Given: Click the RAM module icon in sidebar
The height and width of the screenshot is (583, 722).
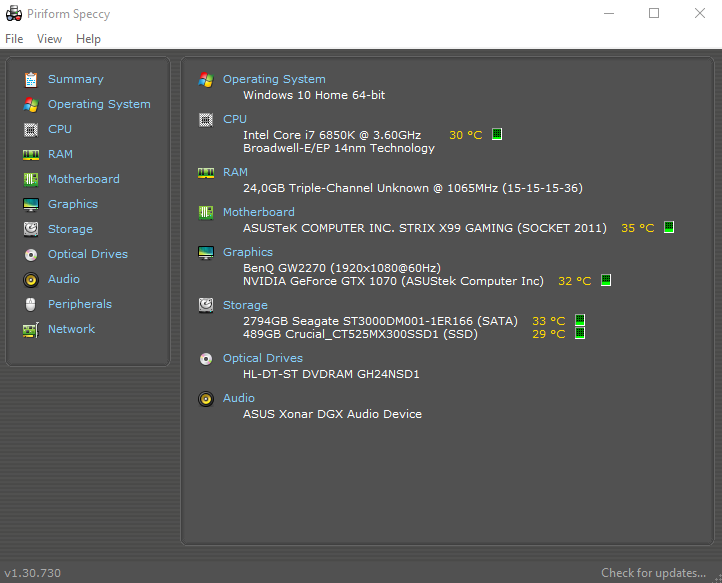Looking at the screenshot, I should (30, 154).
